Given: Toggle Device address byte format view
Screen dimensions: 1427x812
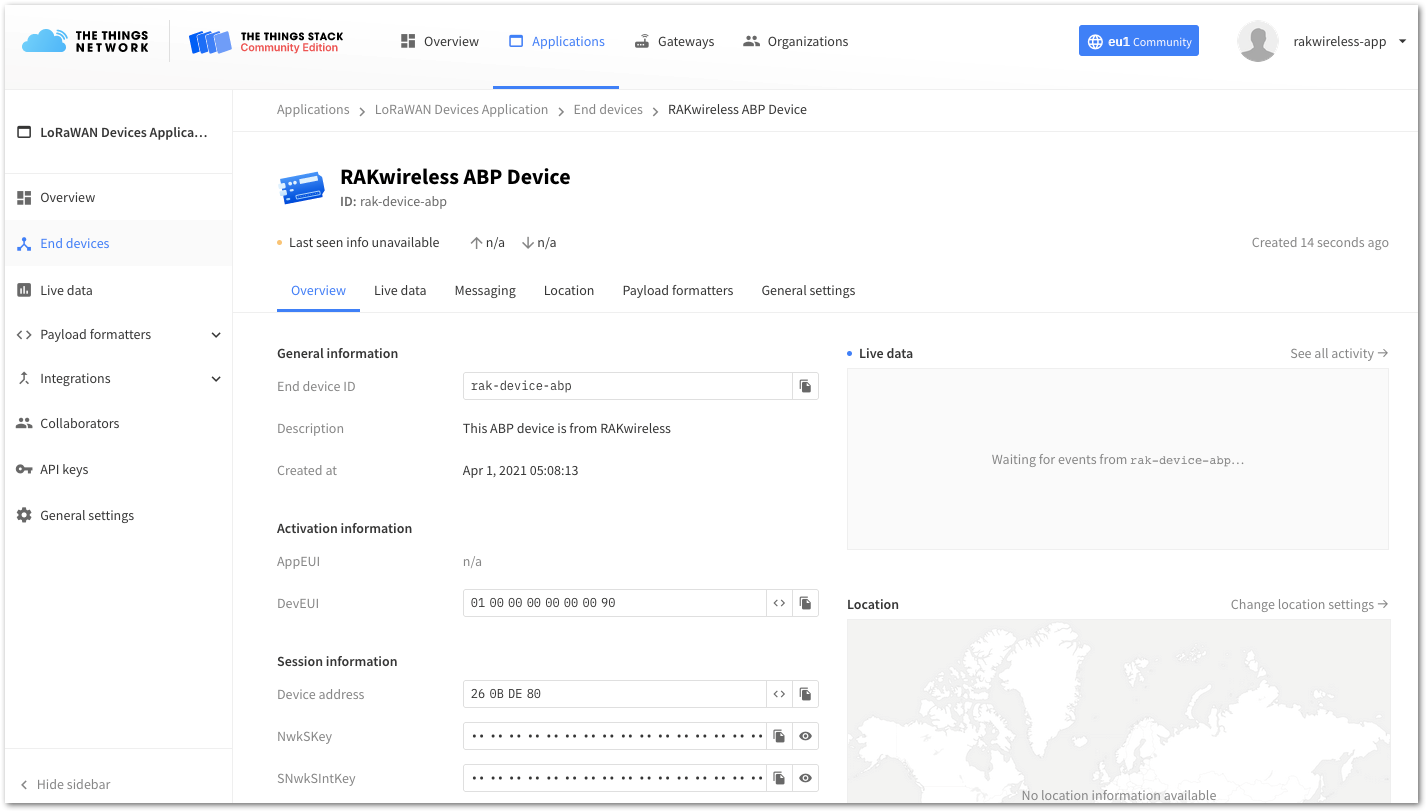Looking at the screenshot, I should click(779, 694).
